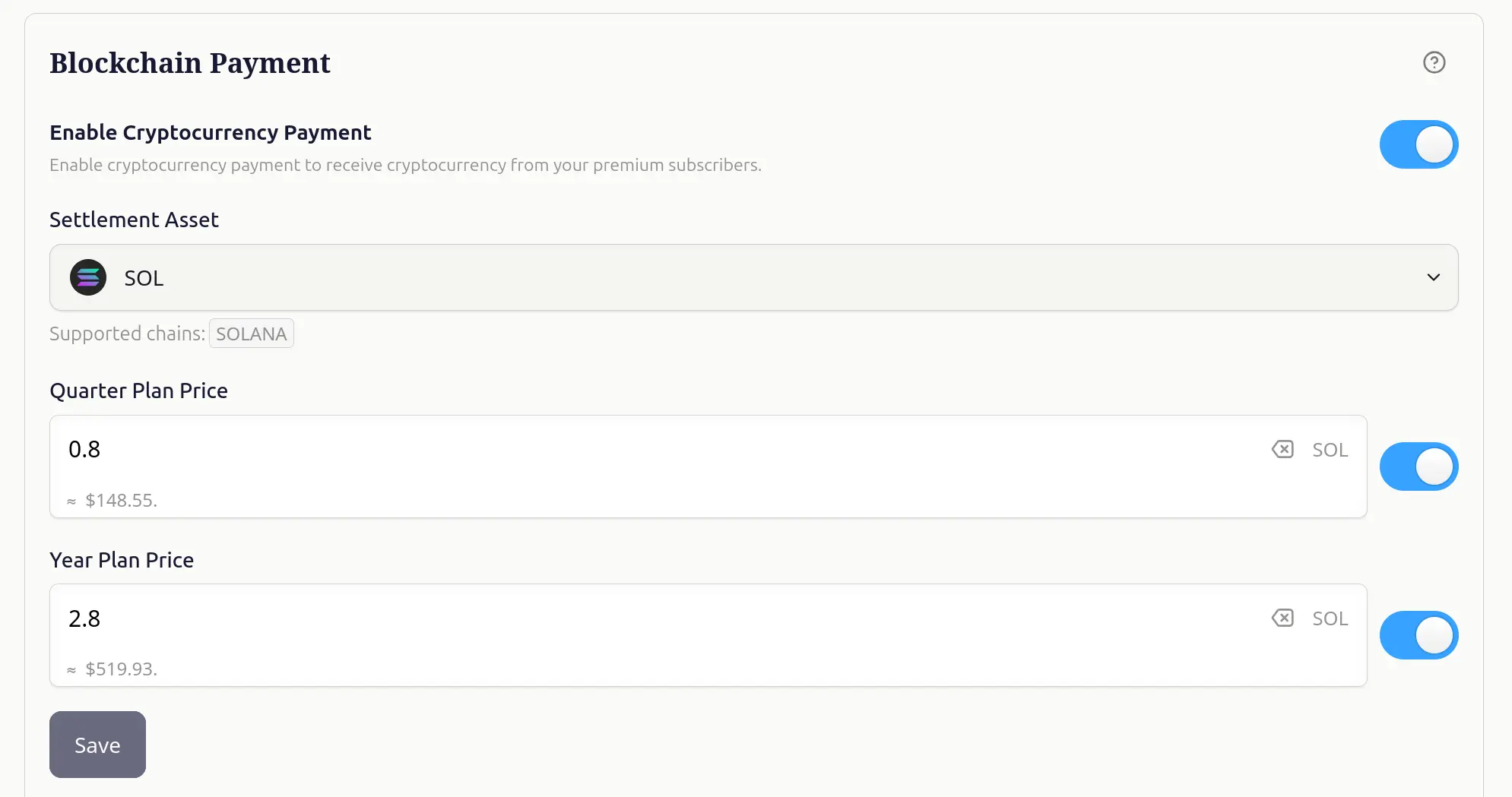This screenshot has width=1512, height=797.
Task: Click the SOLANA supported chain badge
Action: [251, 334]
